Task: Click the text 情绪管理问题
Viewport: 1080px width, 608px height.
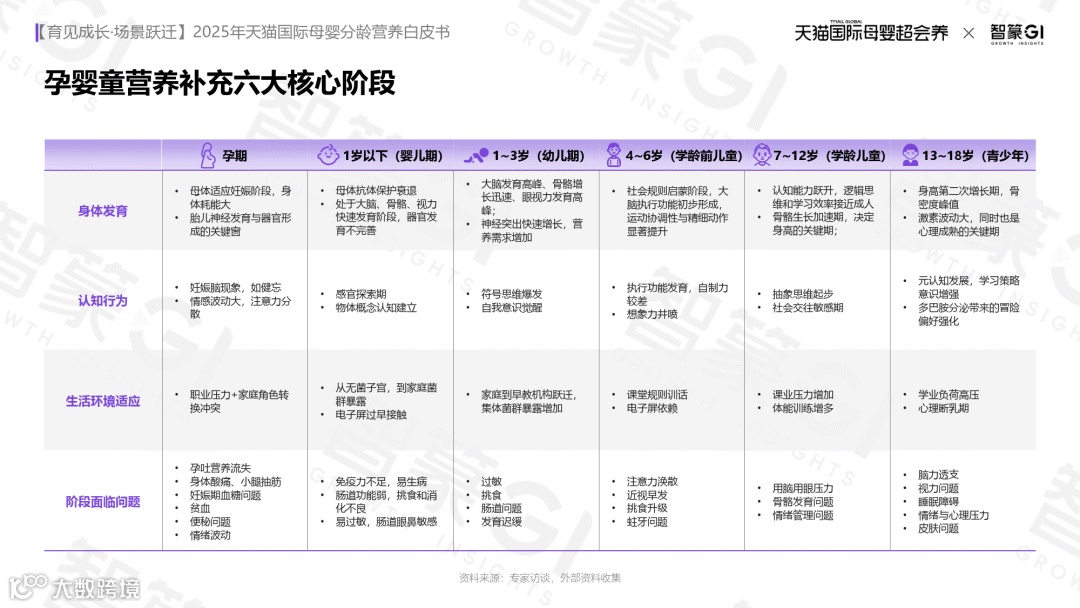Action: [x=802, y=515]
